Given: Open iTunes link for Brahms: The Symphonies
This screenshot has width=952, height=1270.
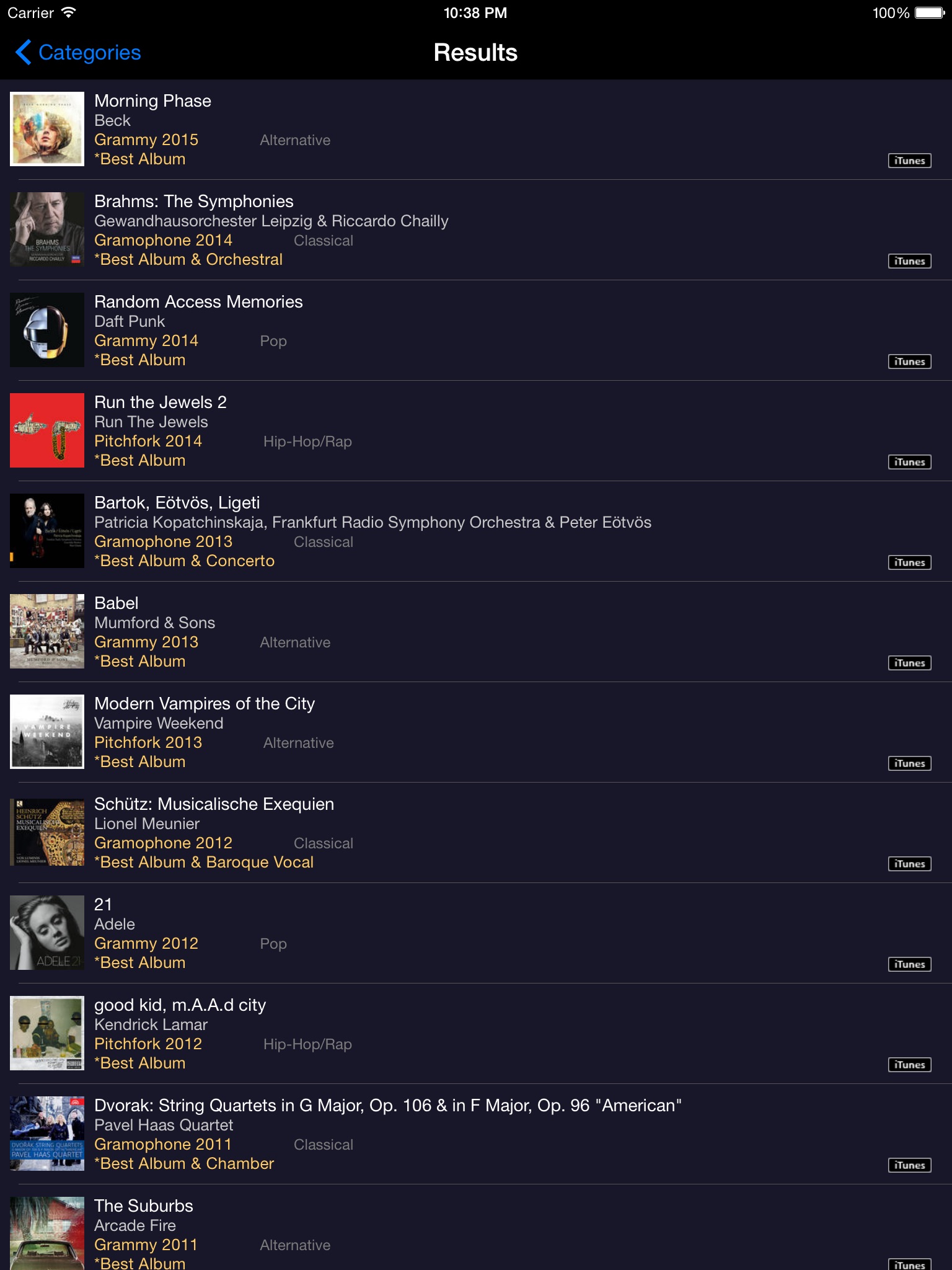Looking at the screenshot, I should (909, 261).
